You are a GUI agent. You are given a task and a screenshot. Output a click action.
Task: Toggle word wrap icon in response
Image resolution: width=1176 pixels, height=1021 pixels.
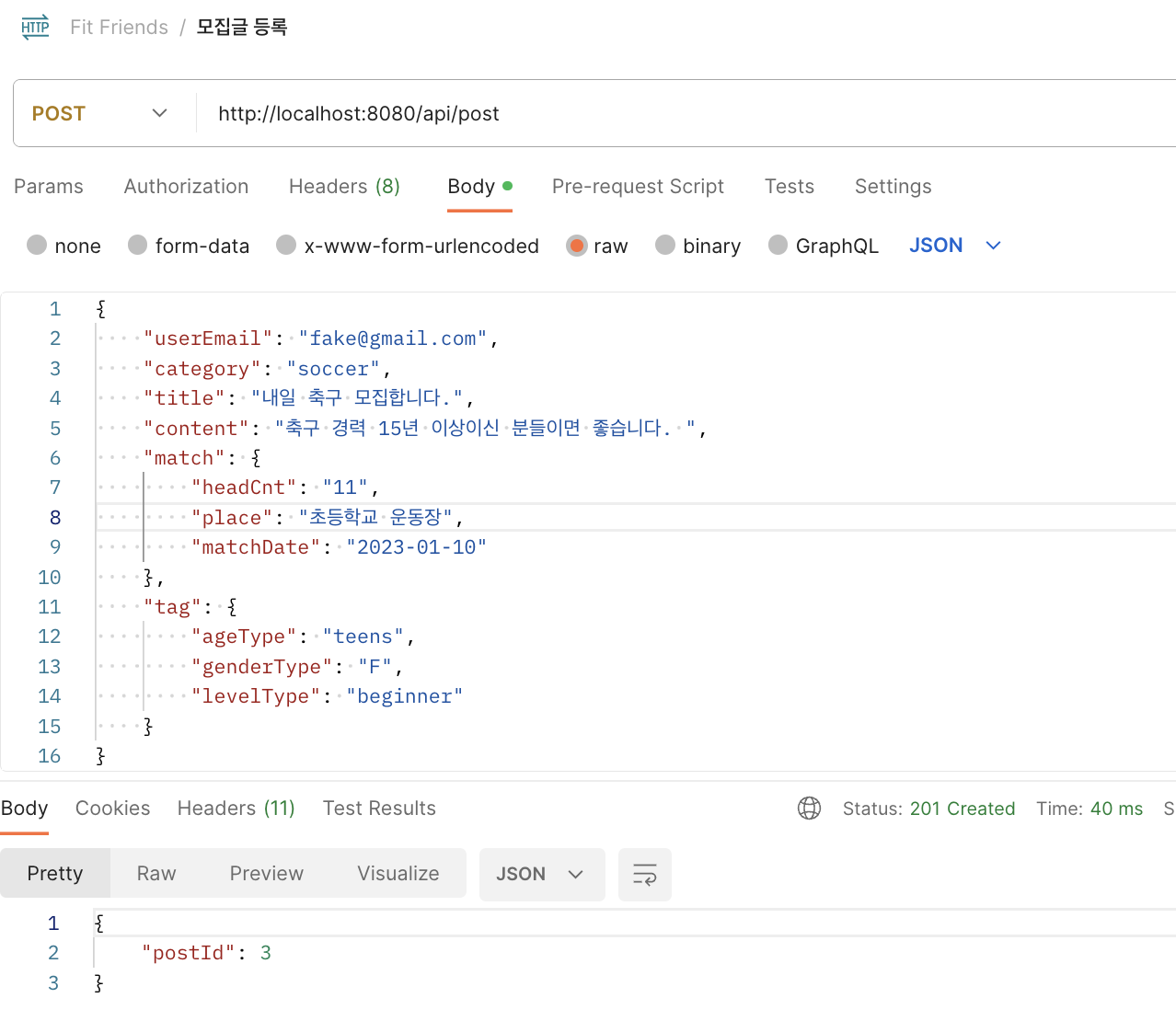(x=645, y=874)
